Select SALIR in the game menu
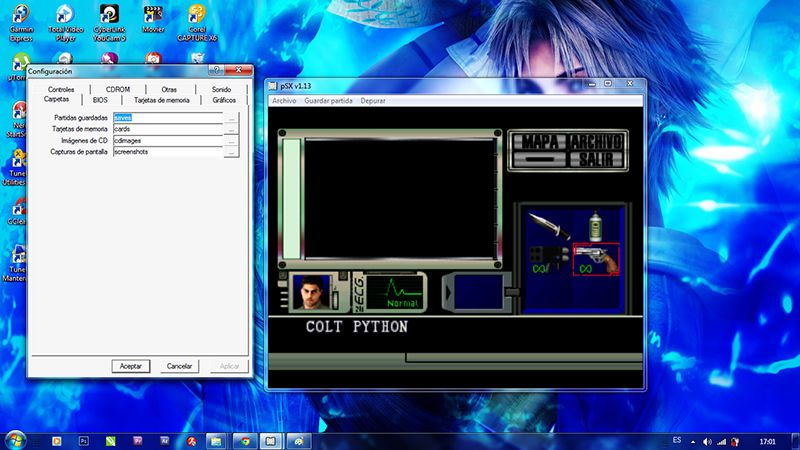The image size is (800, 450). tap(596, 159)
